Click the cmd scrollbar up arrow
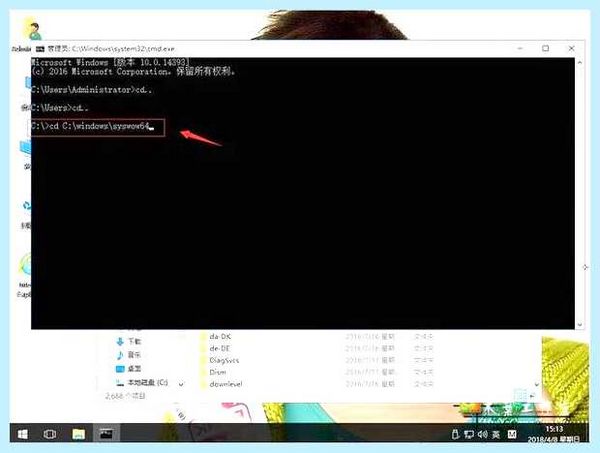The width and height of the screenshot is (600, 453). (x=579, y=62)
